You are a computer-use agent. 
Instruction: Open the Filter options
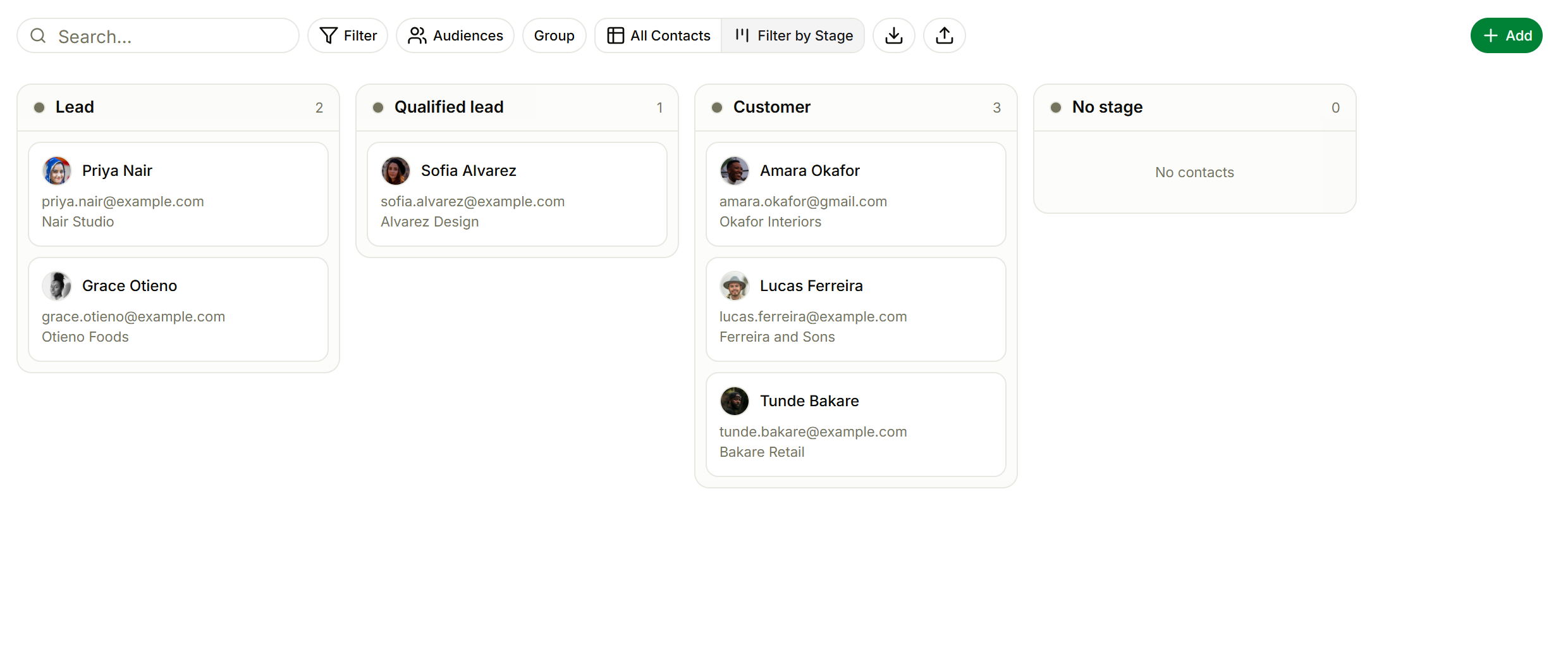(x=348, y=35)
